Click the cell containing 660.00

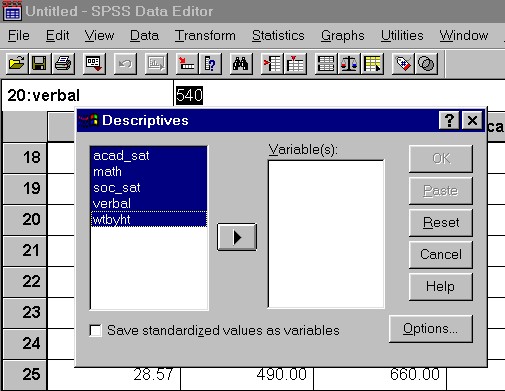coord(380,378)
